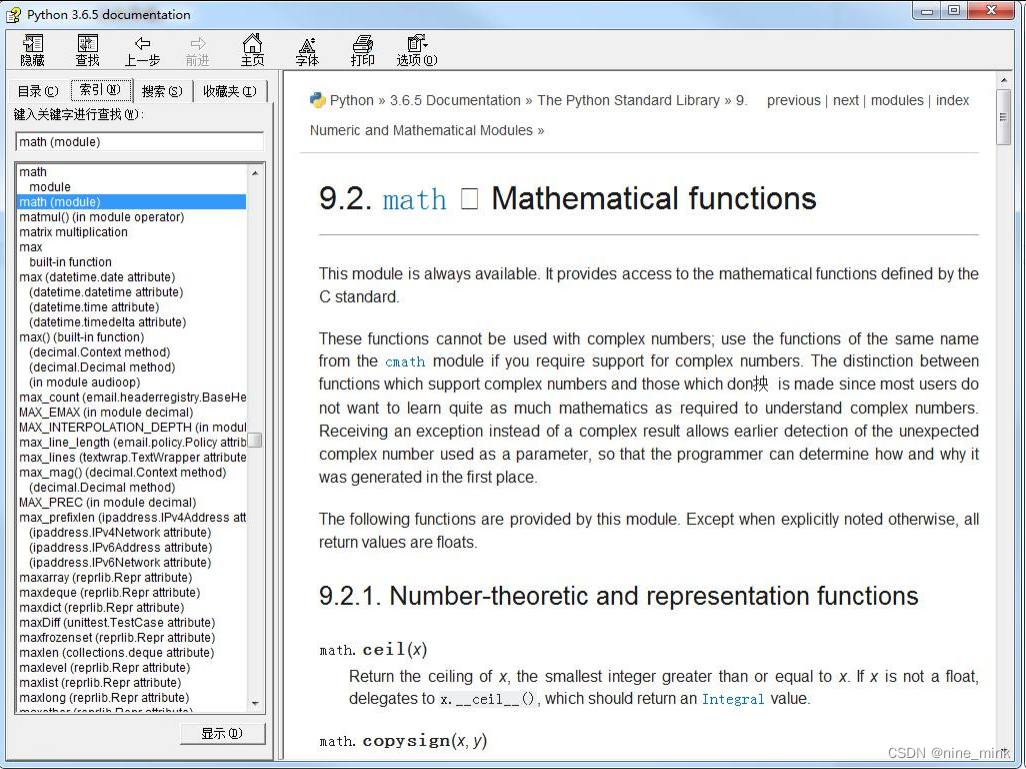Click the keyword input field with math (module)
1026x769 pixels.
[x=139, y=141]
